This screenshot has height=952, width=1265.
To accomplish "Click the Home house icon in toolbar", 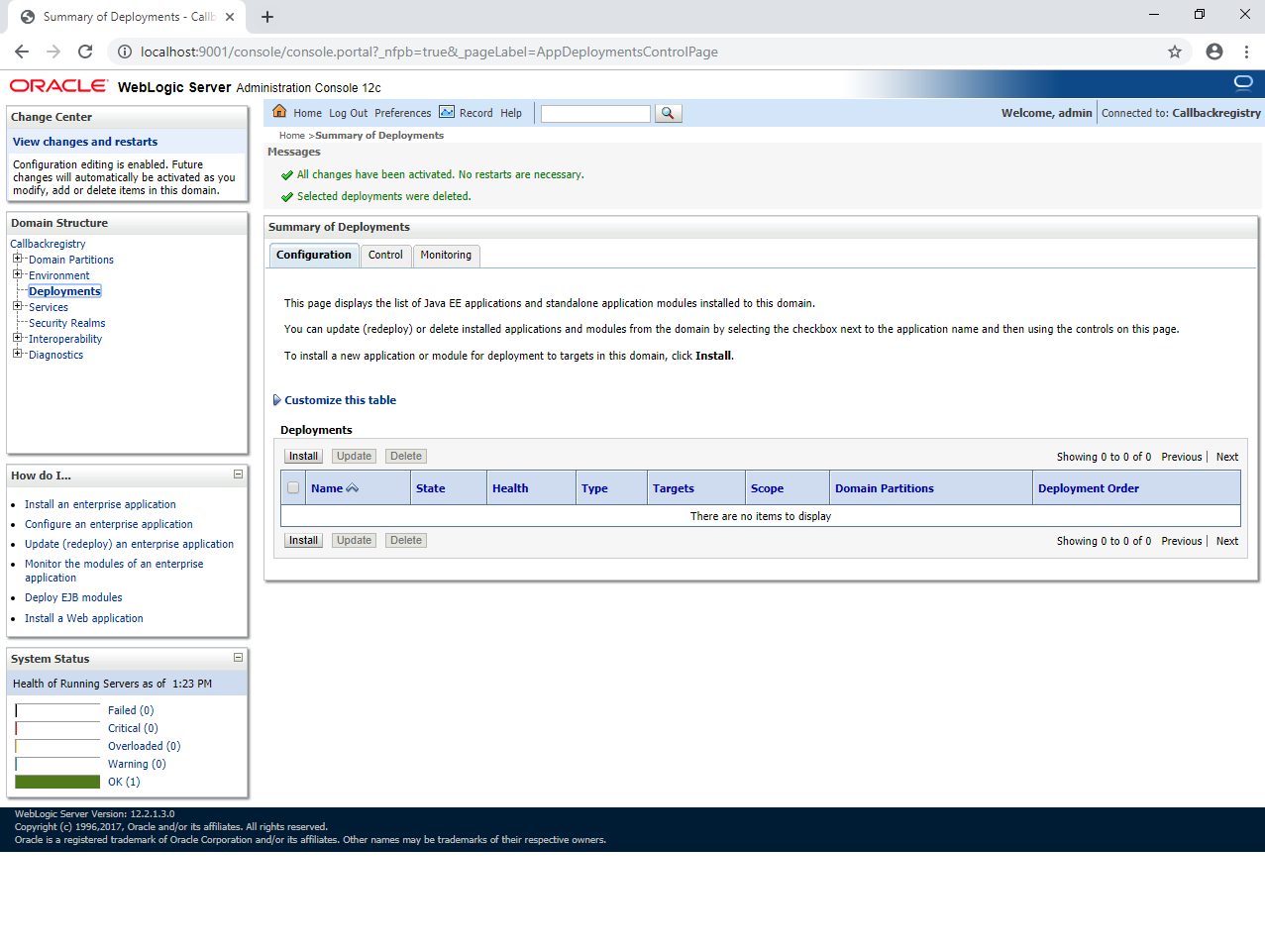I will (279, 112).
